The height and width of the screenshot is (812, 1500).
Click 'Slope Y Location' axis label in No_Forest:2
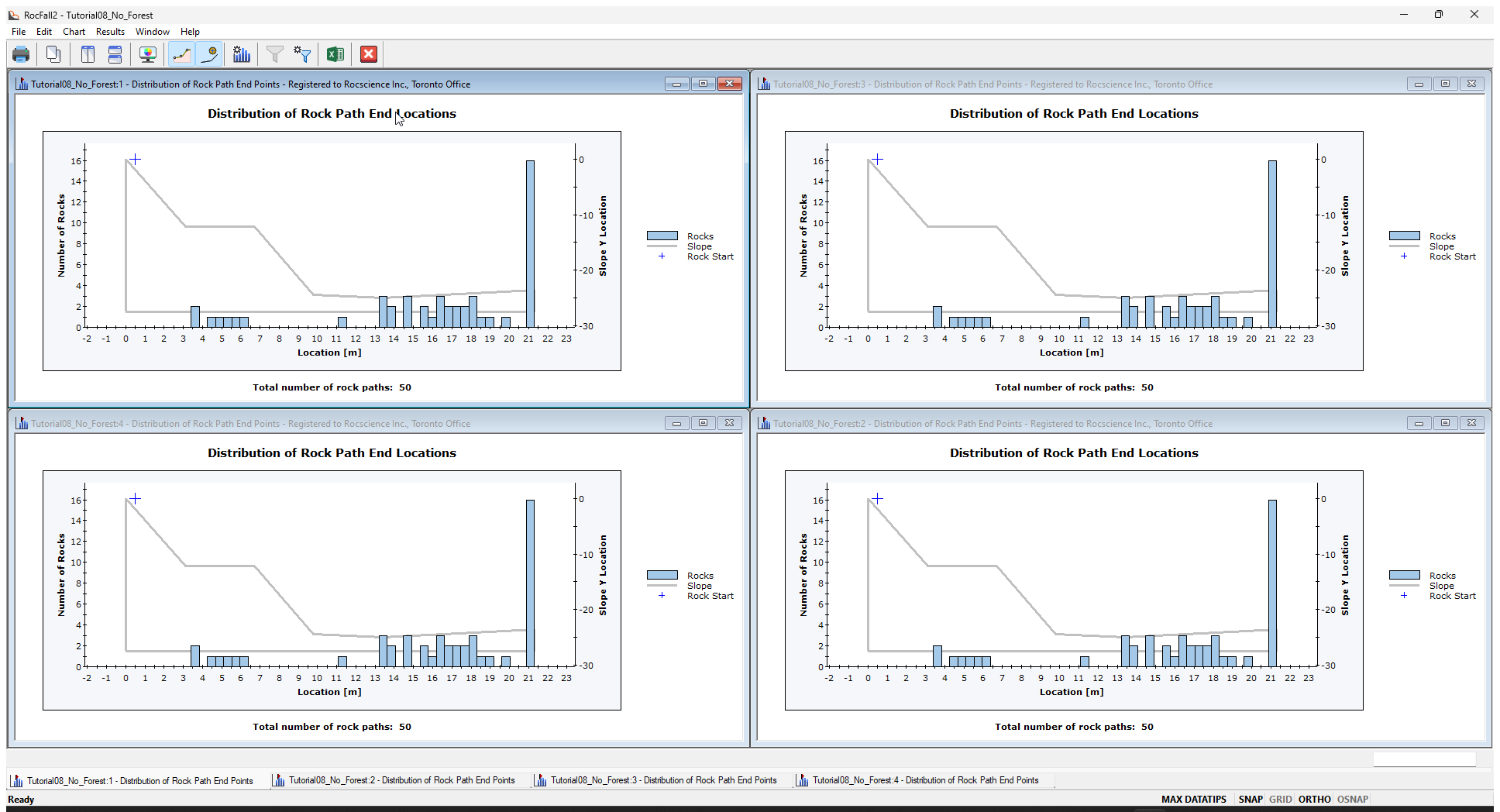(x=1345, y=575)
